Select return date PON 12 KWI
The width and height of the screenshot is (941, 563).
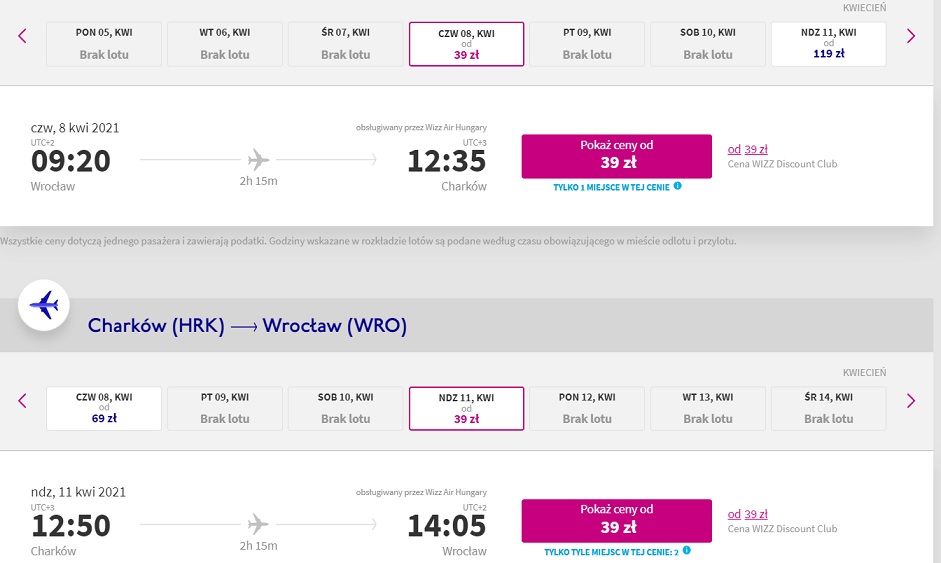[587, 408]
